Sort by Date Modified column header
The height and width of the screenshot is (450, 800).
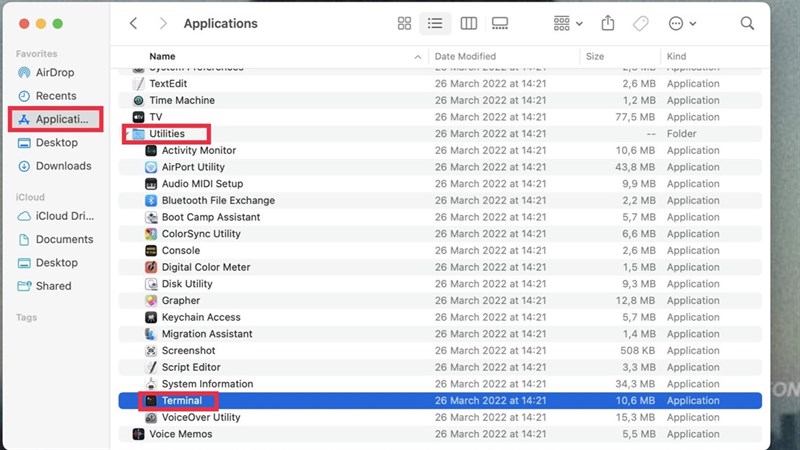click(465, 56)
